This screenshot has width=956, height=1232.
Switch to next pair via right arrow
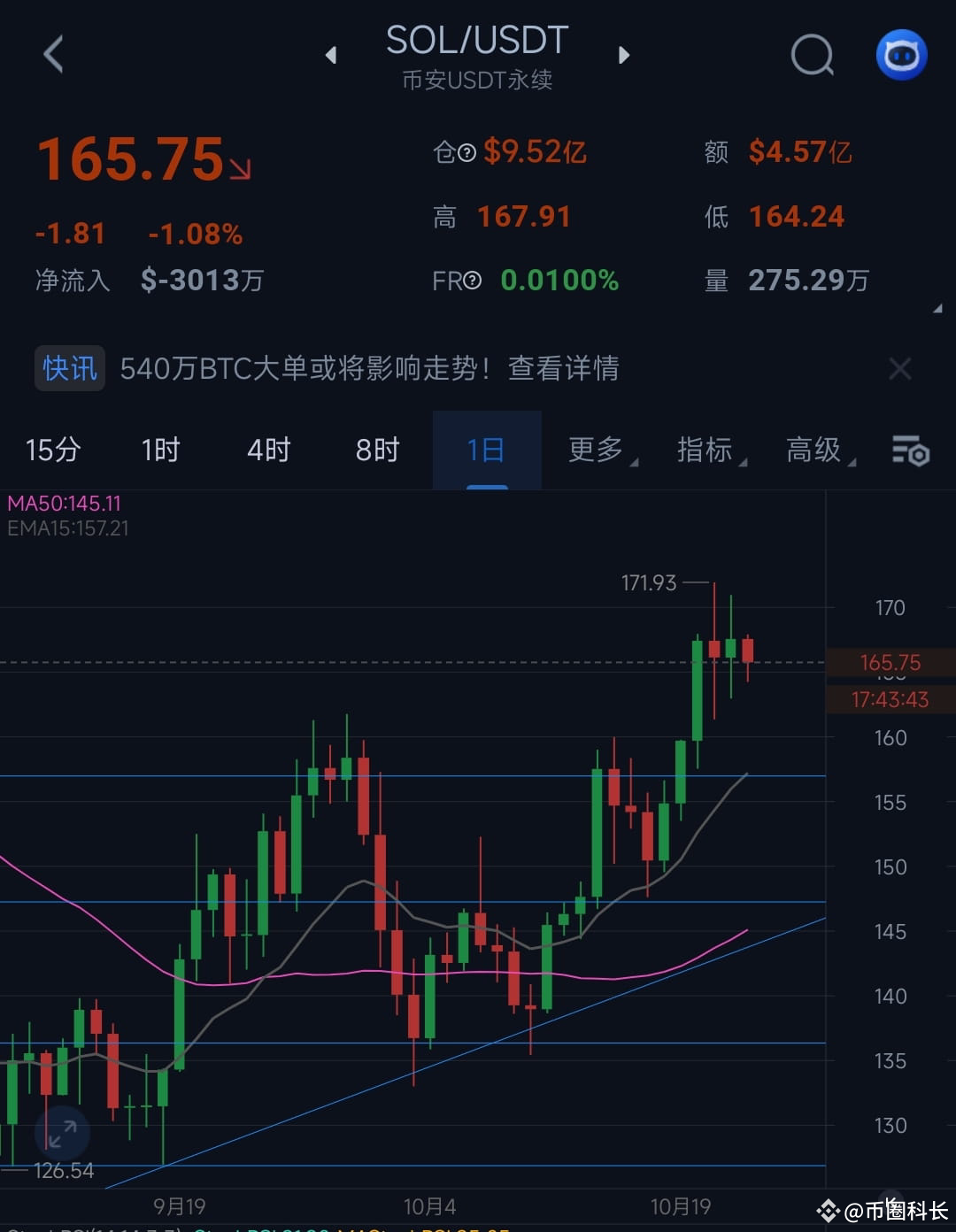pos(624,55)
